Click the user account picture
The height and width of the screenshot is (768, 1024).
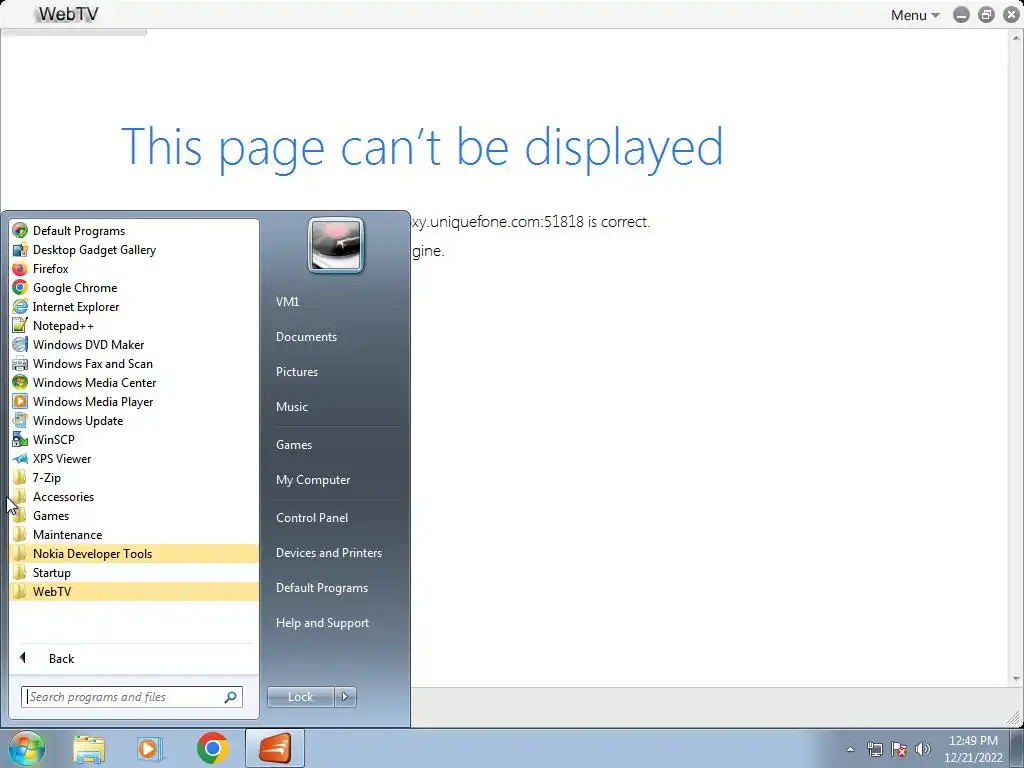point(336,245)
